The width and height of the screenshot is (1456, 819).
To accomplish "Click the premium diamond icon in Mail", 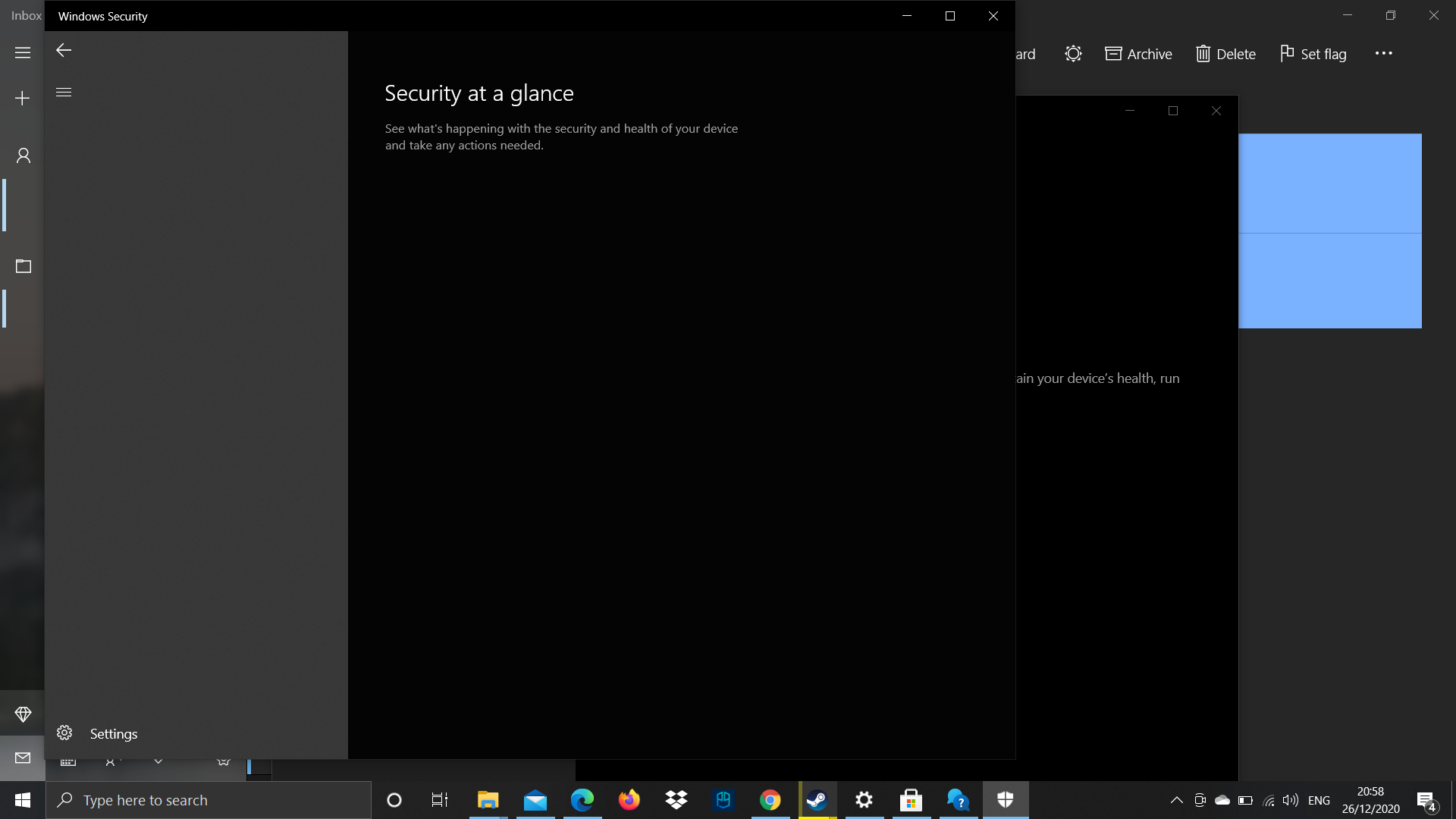I will click(x=23, y=714).
